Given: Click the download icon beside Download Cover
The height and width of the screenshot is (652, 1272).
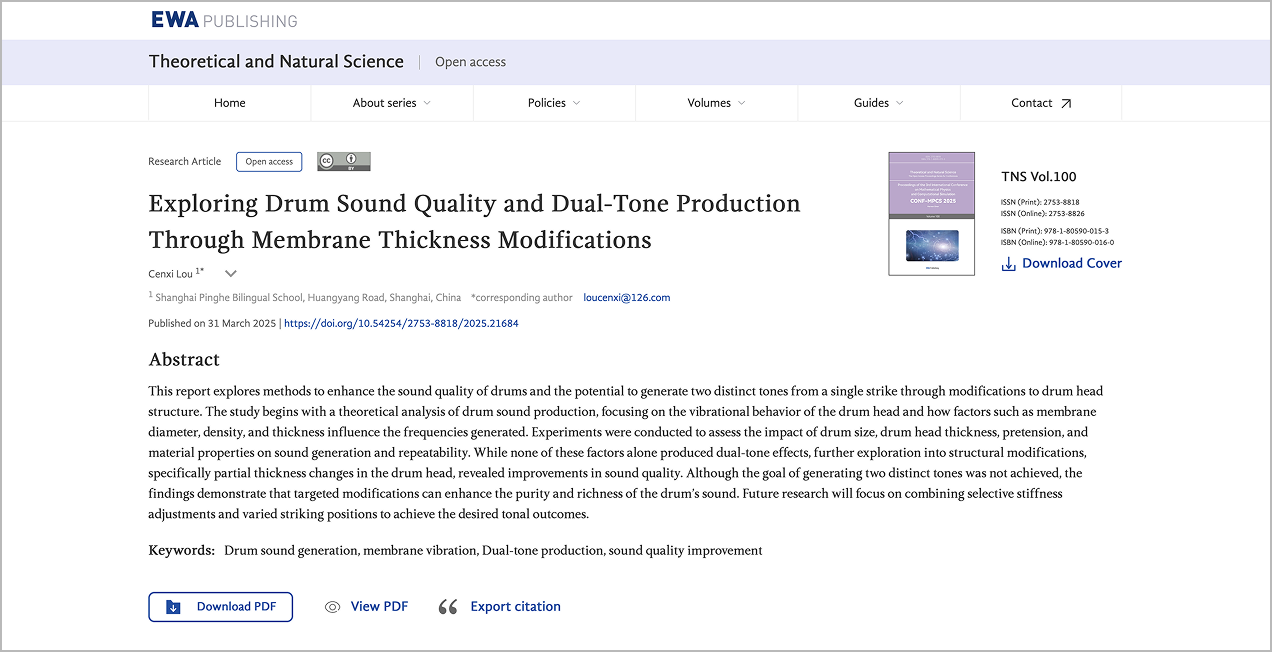Looking at the screenshot, I should point(1009,264).
